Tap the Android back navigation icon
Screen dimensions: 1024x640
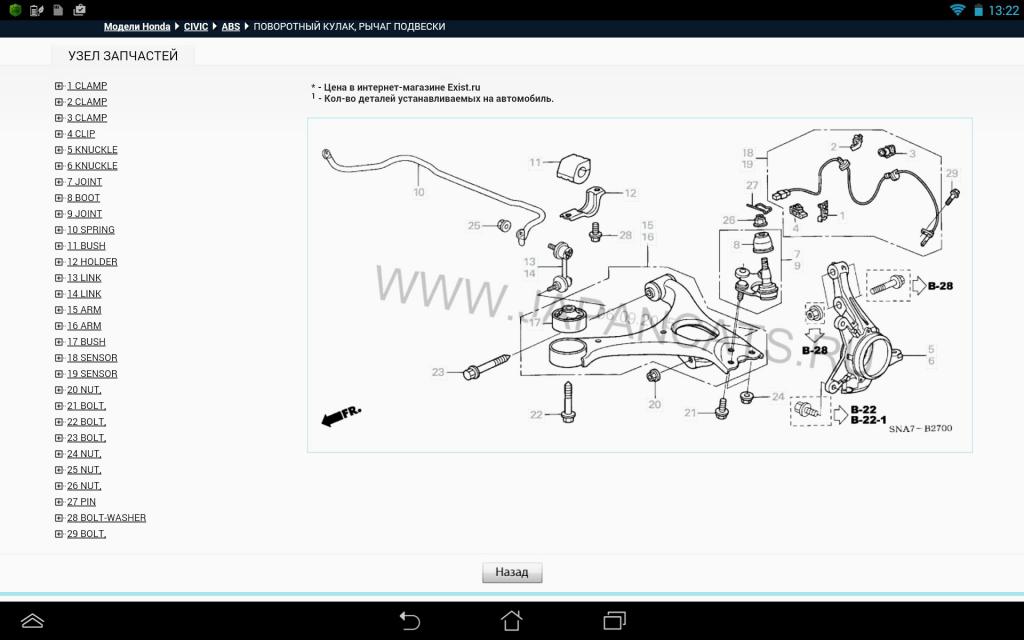click(x=409, y=620)
